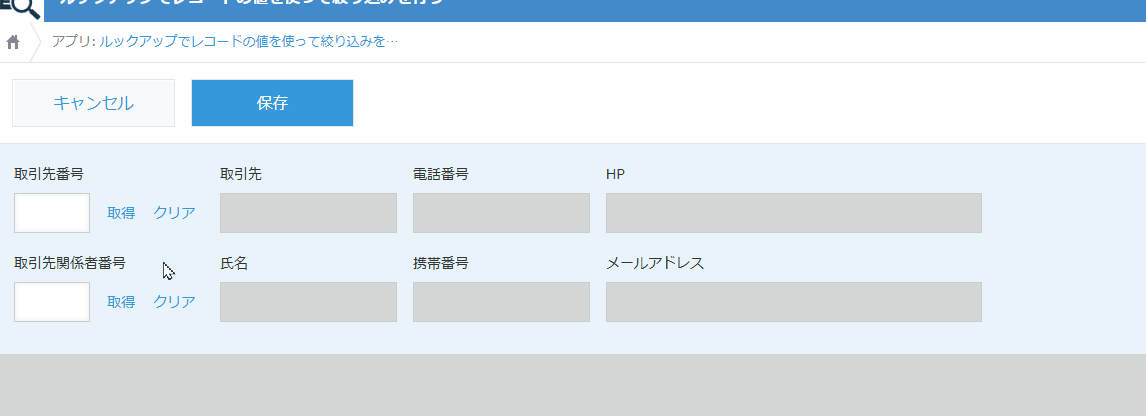
Task: Click into the メールアドレス field
Action: pos(793,302)
